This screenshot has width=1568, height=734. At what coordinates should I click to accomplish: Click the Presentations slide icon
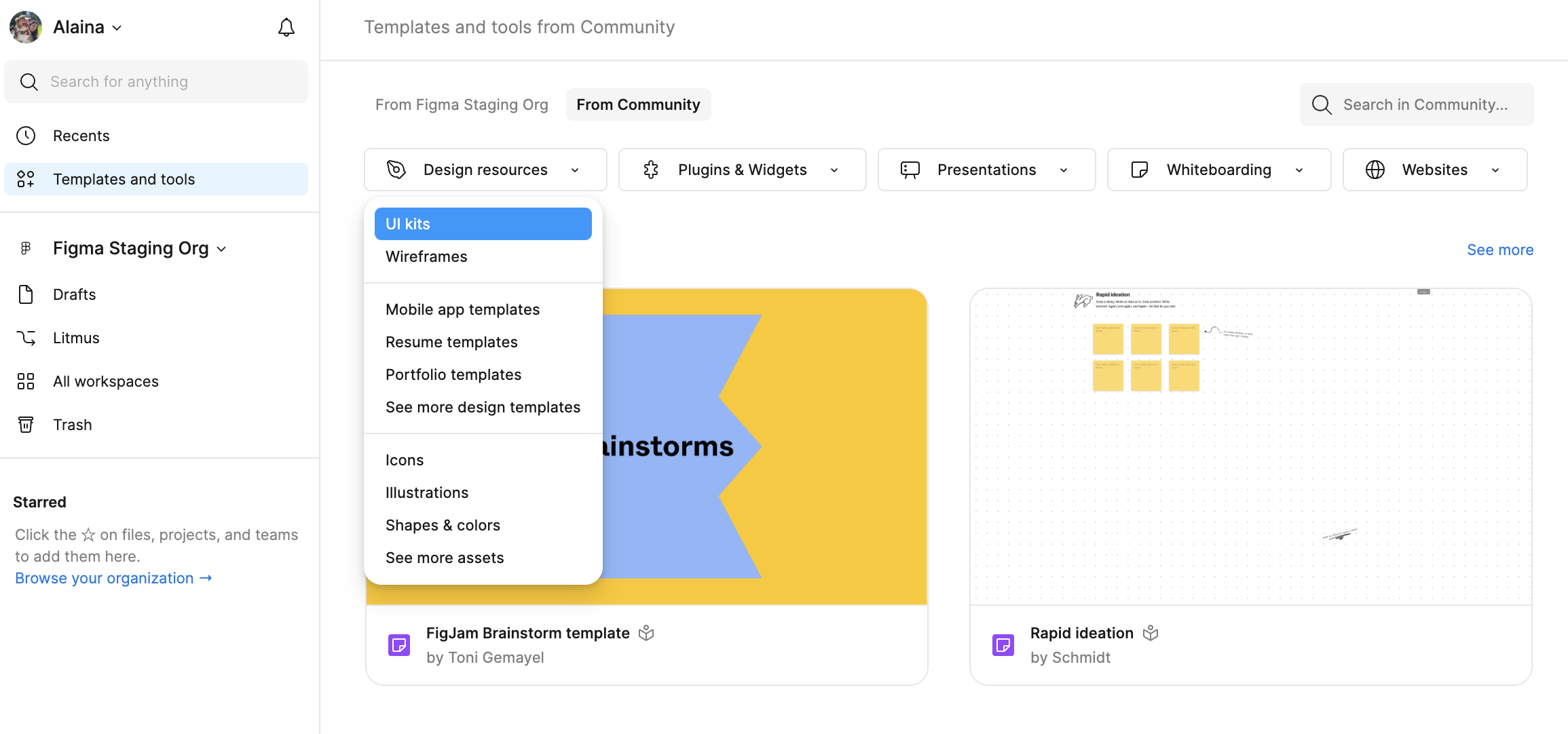click(x=910, y=170)
